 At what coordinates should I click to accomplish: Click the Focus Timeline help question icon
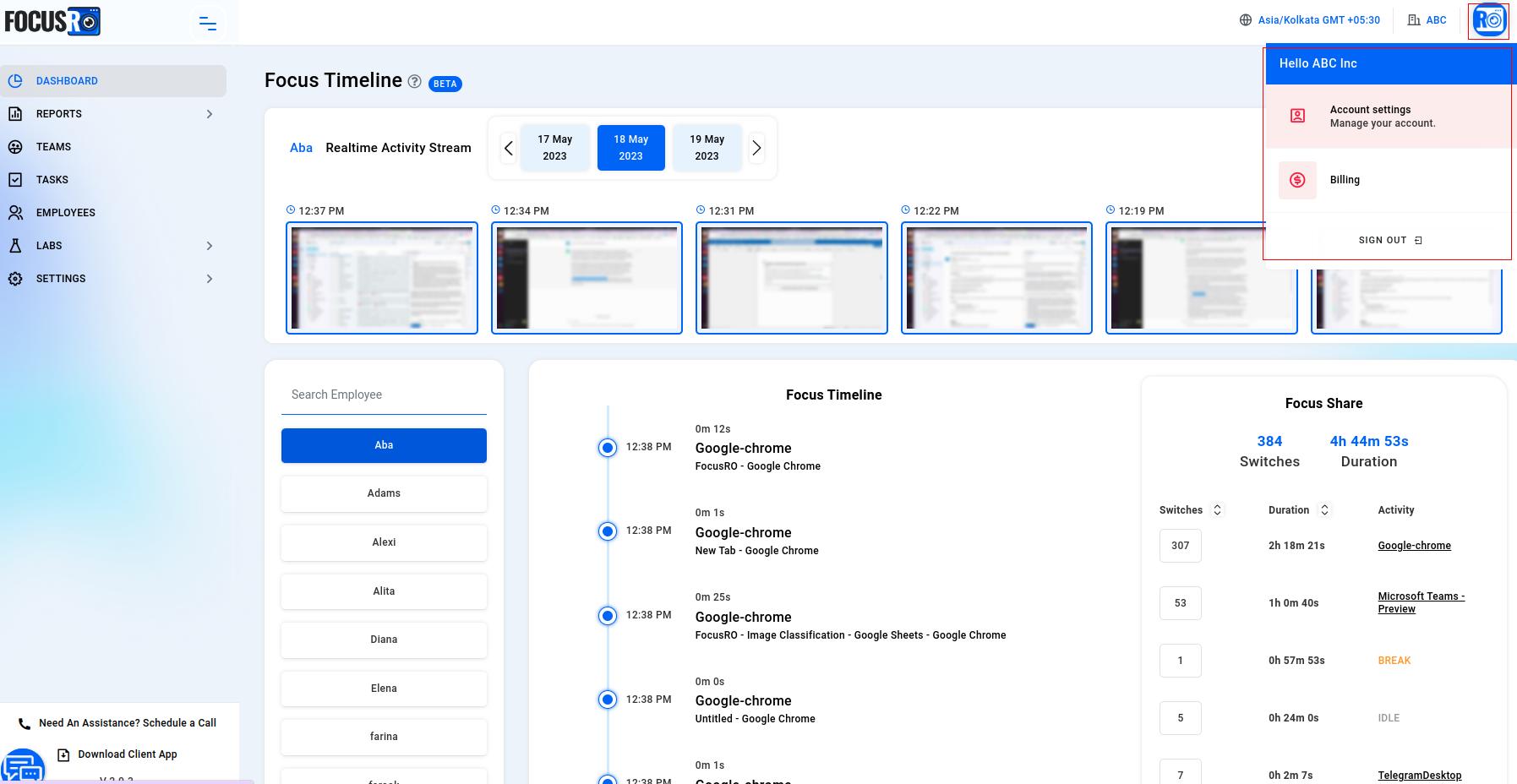[x=414, y=81]
